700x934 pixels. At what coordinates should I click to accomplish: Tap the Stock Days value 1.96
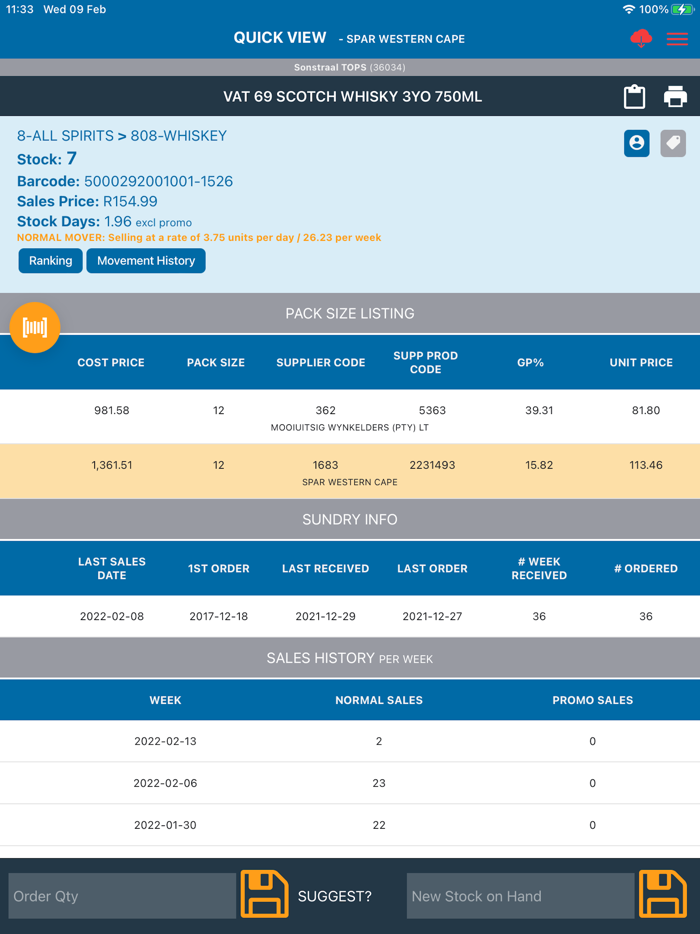click(x=118, y=222)
